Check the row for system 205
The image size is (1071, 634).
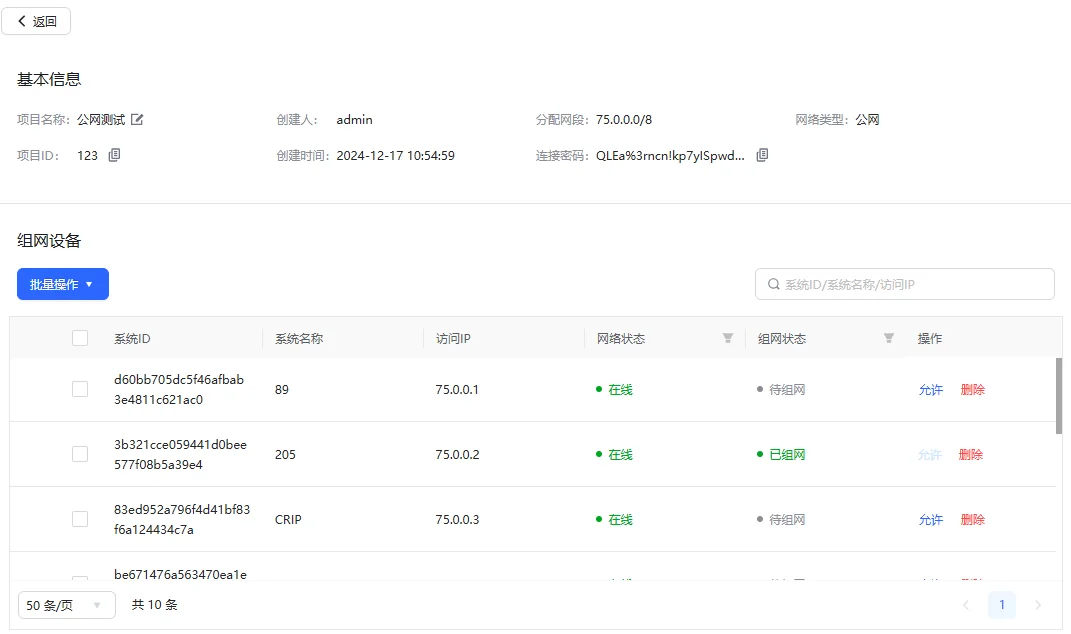pos(80,454)
